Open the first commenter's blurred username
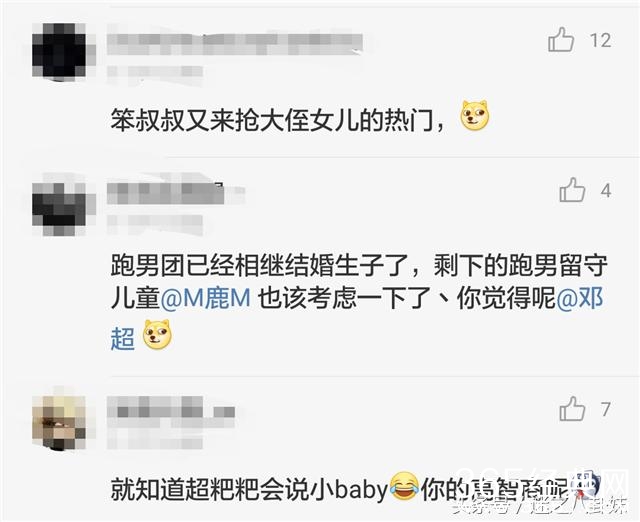The height and width of the screenshot is (522, 640). [235, 44]
